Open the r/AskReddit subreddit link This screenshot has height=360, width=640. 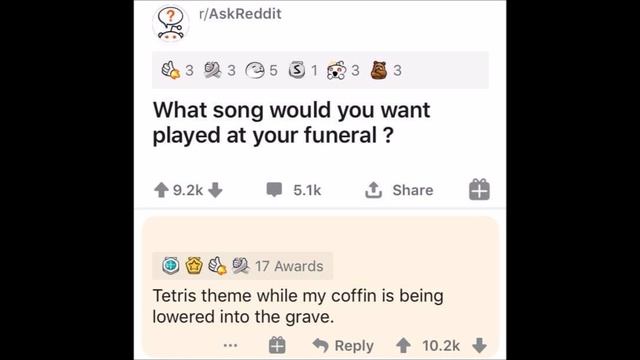pyautogui.click(x=240, y=14)
